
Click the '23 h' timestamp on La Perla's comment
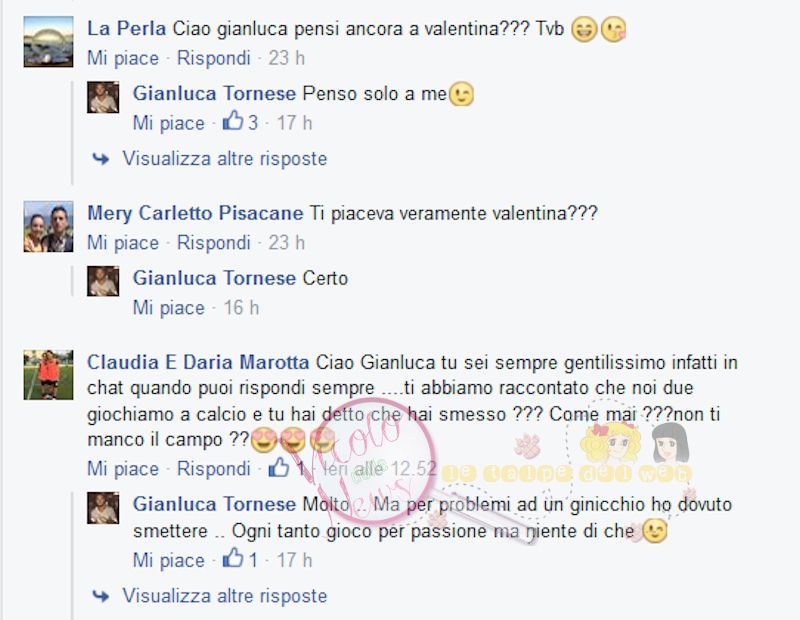point(286,58)
